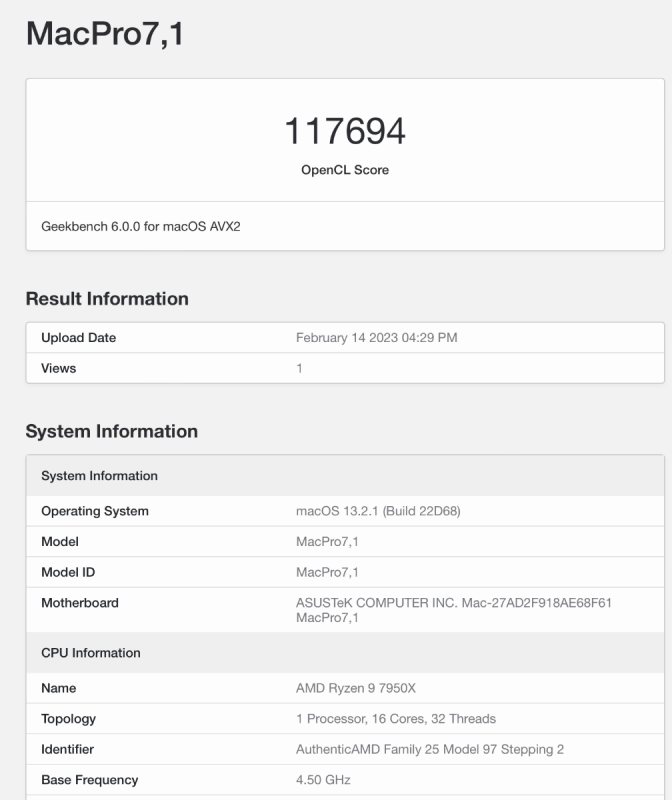Click the Views row label
The width and height of the screenshot is (672, 800).
coord(59,368)
